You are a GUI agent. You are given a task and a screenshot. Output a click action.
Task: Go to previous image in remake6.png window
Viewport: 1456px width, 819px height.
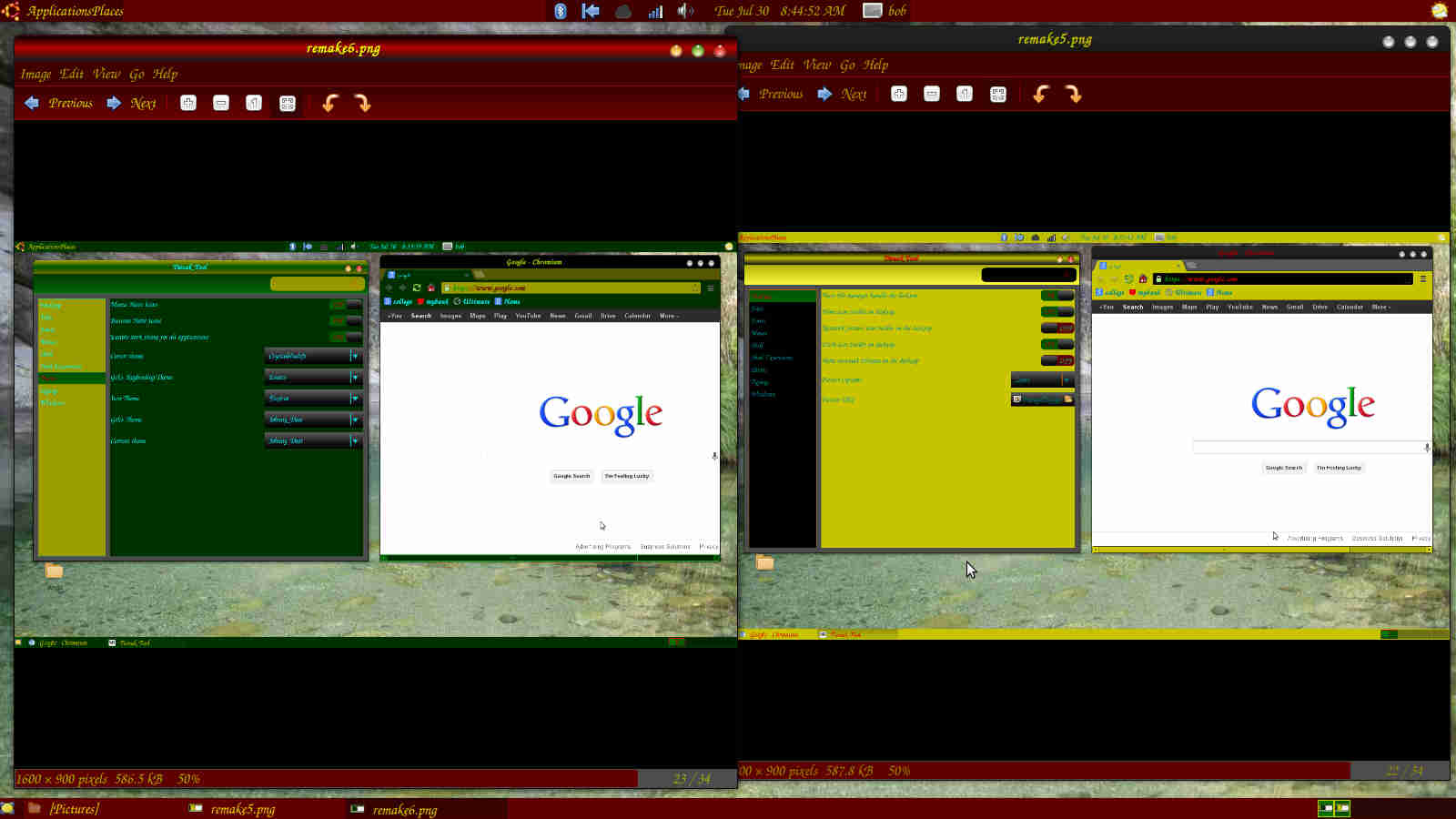58,104
